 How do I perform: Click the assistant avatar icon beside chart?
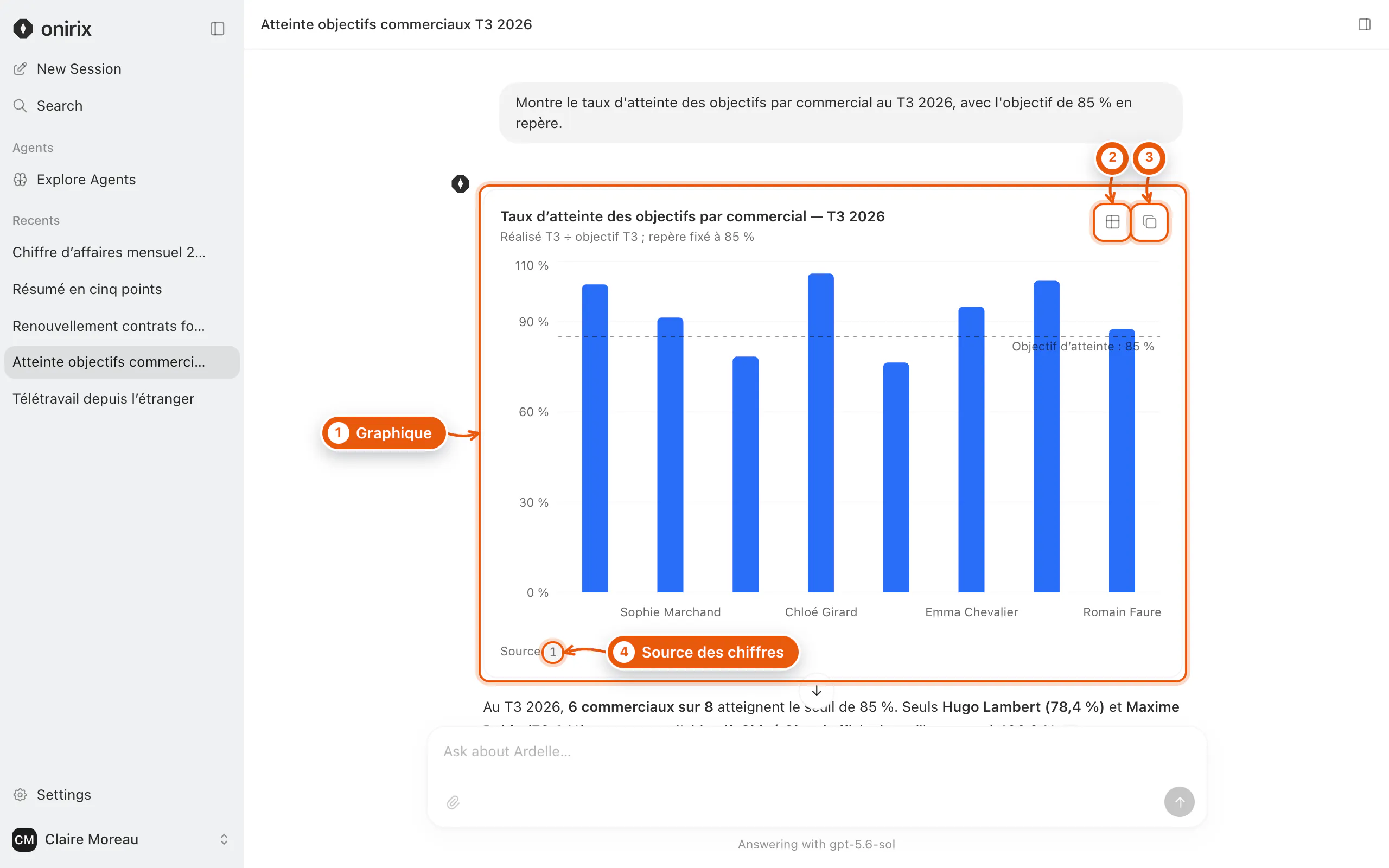pos(460,184)
